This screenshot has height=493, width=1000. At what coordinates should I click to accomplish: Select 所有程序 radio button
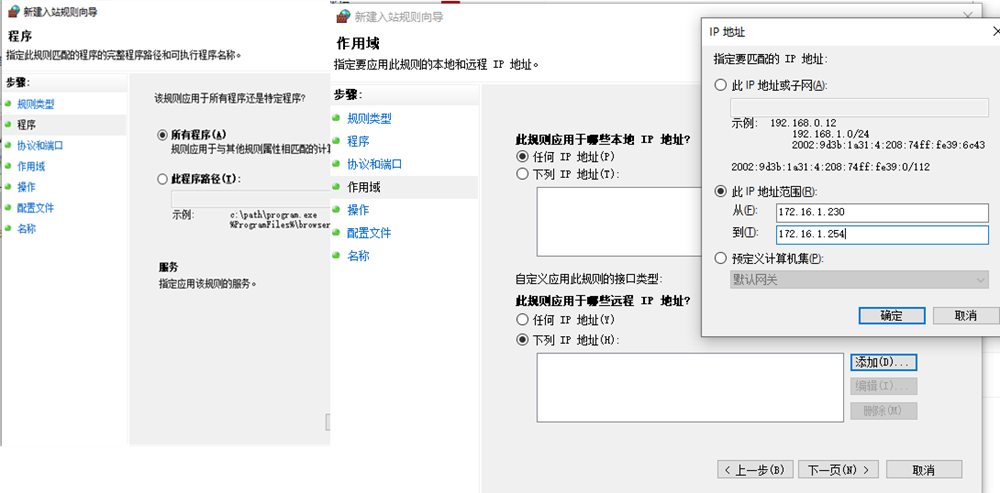point(163,134)
